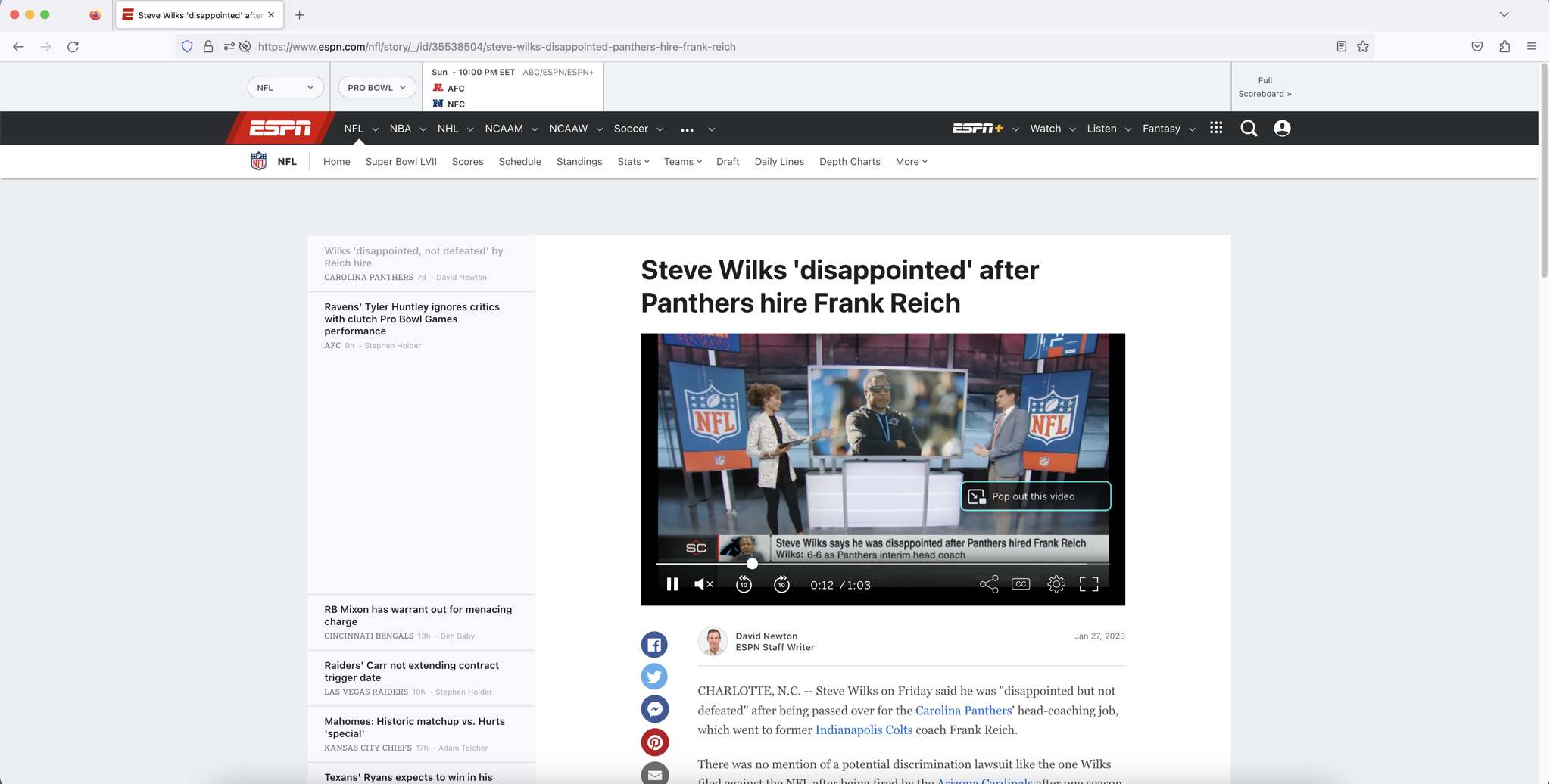
Task: Mute the video player
Action: (x=701, y=583)
